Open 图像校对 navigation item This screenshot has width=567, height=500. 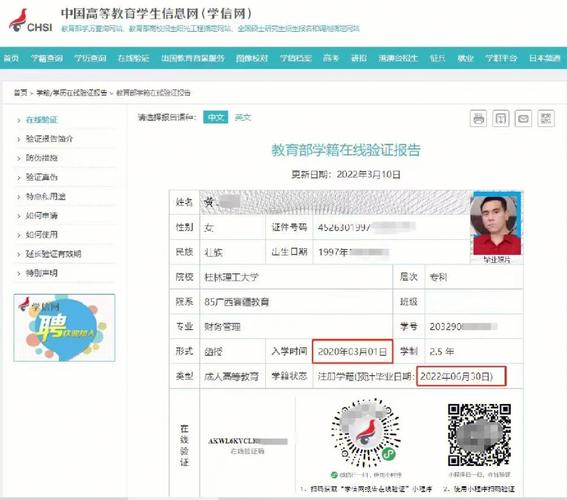pos(252,58)
